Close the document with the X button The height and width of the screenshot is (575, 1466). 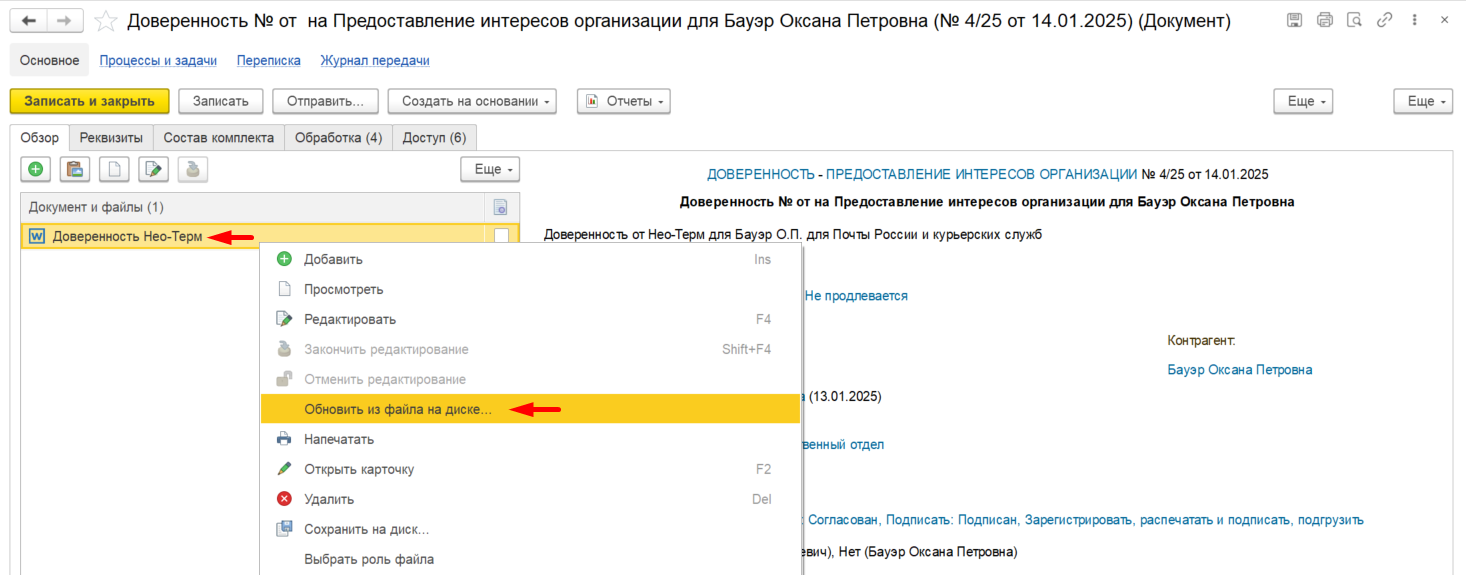[1442, 20]
